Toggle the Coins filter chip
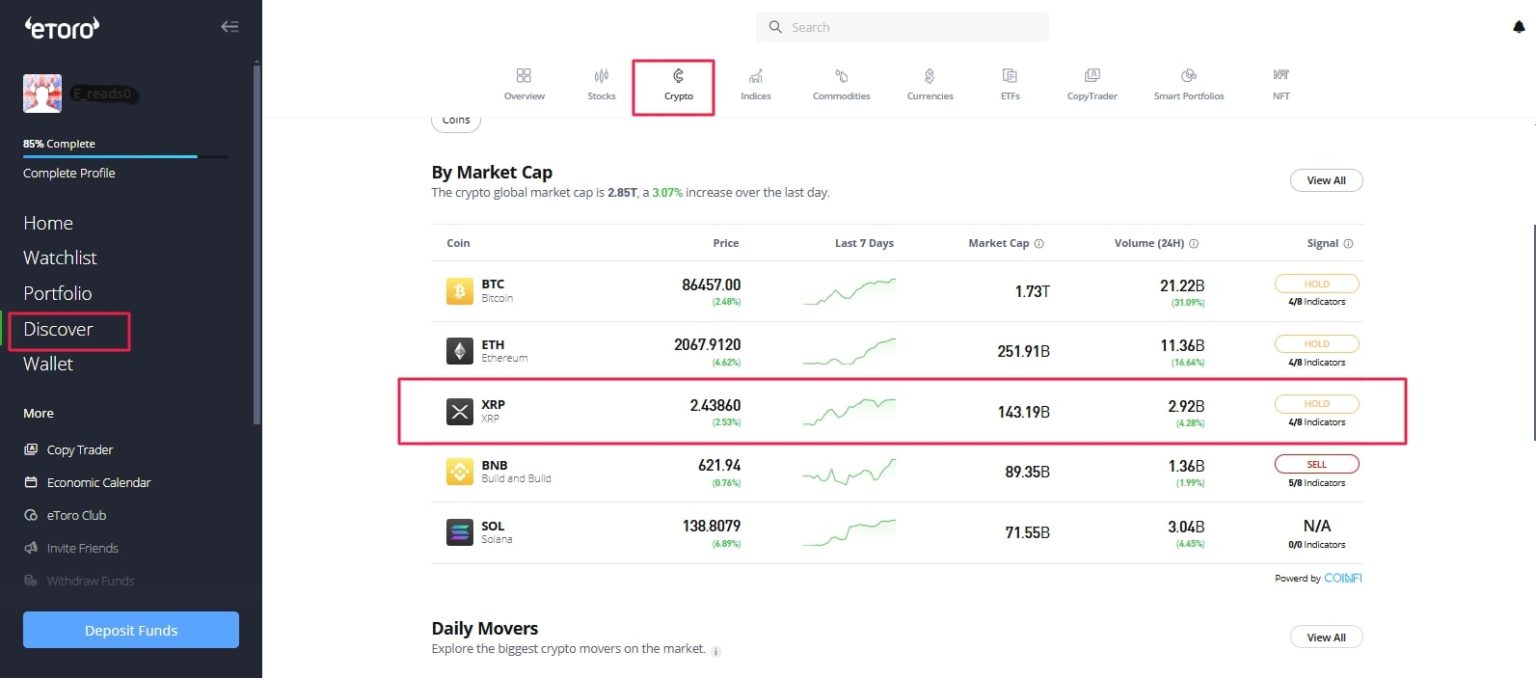This screenshot has width=1536, height=678. click(x=456, y=119)
